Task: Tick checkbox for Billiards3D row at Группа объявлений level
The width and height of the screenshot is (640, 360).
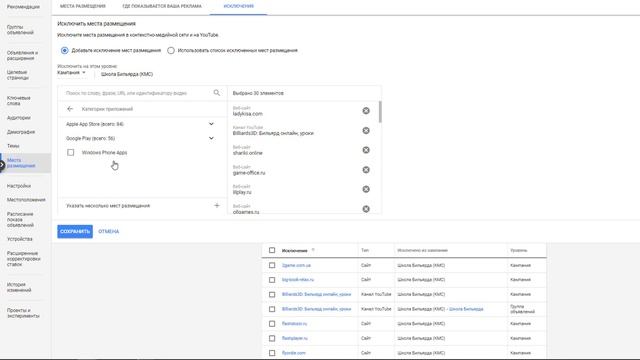Action: coord(272,309)
